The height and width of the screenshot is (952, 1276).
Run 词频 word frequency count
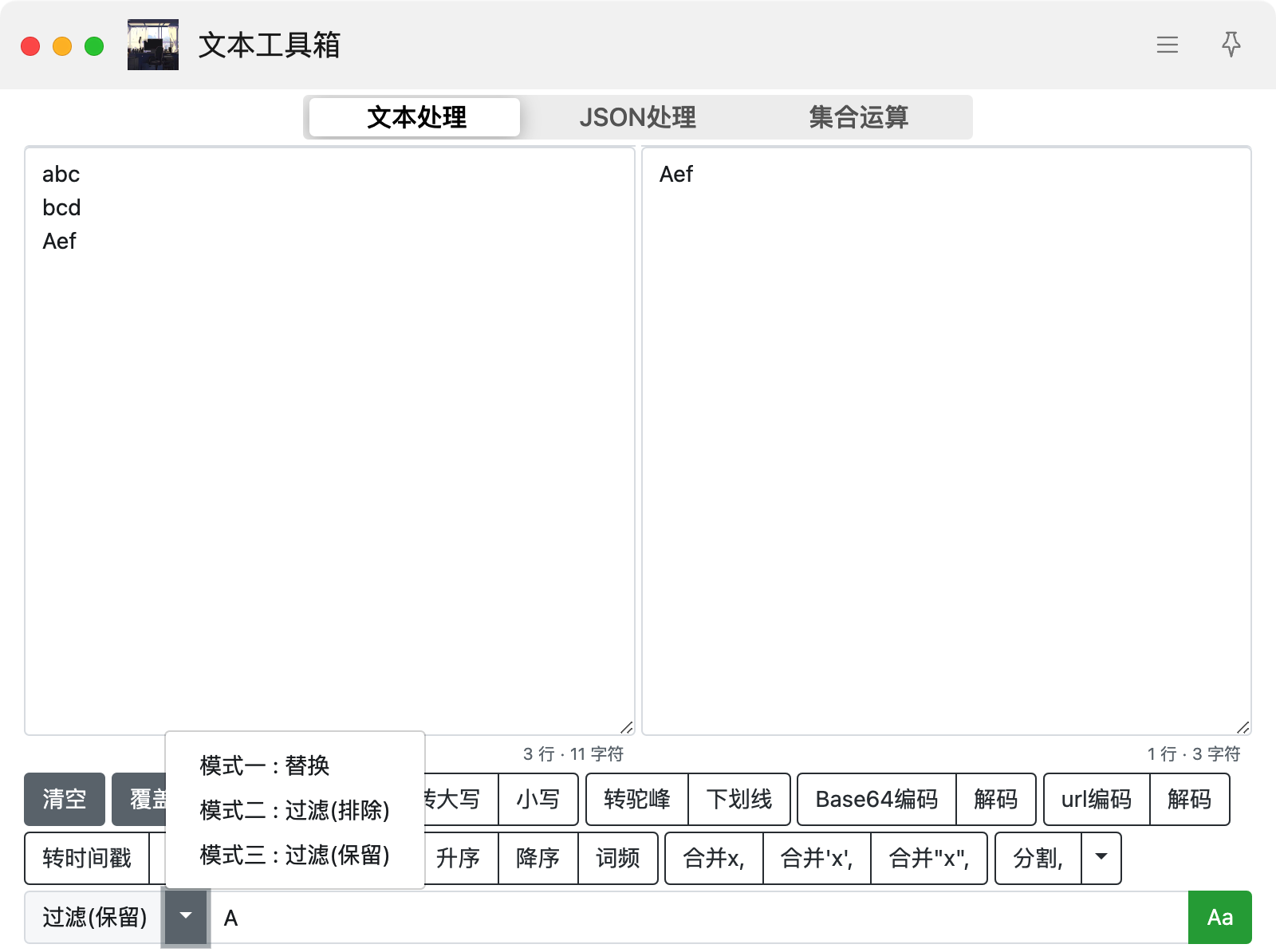[617, 858]
